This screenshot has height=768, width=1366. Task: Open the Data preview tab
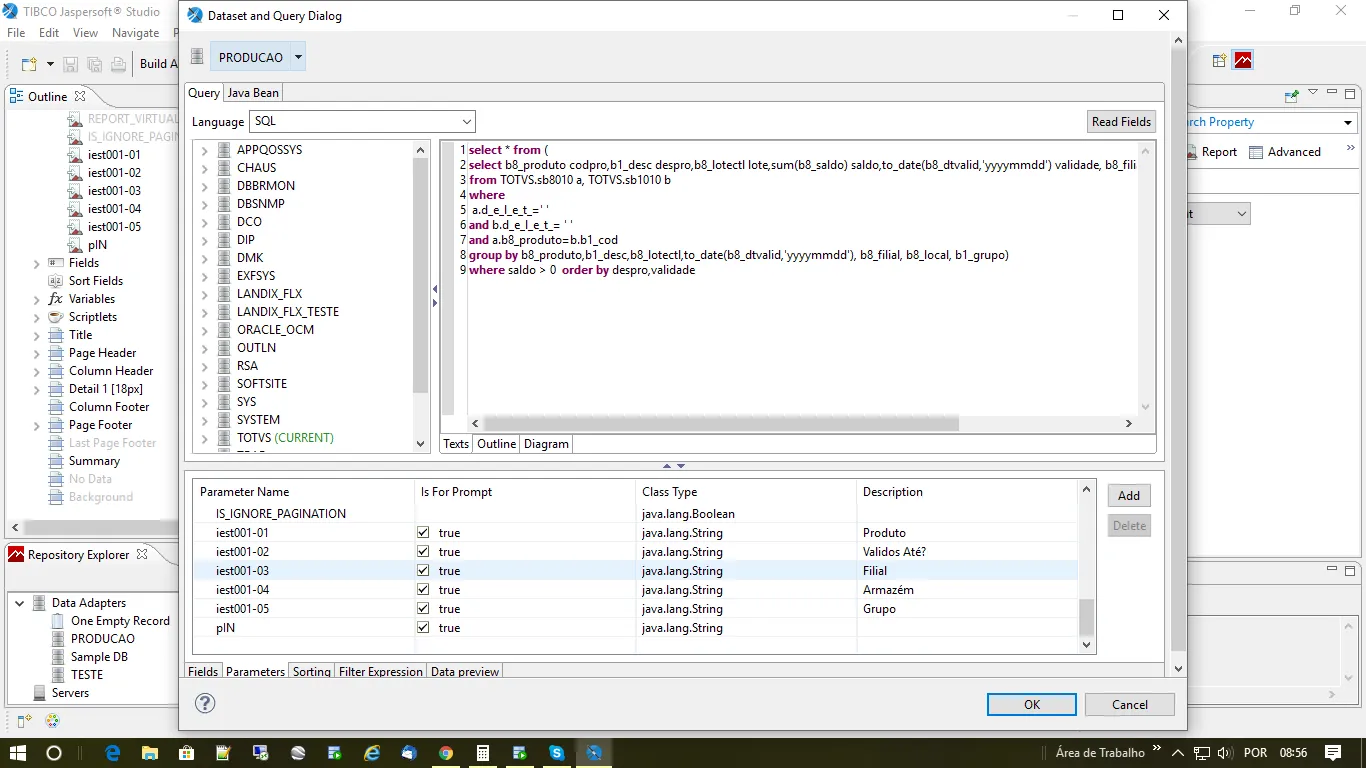tap(464, 672)
